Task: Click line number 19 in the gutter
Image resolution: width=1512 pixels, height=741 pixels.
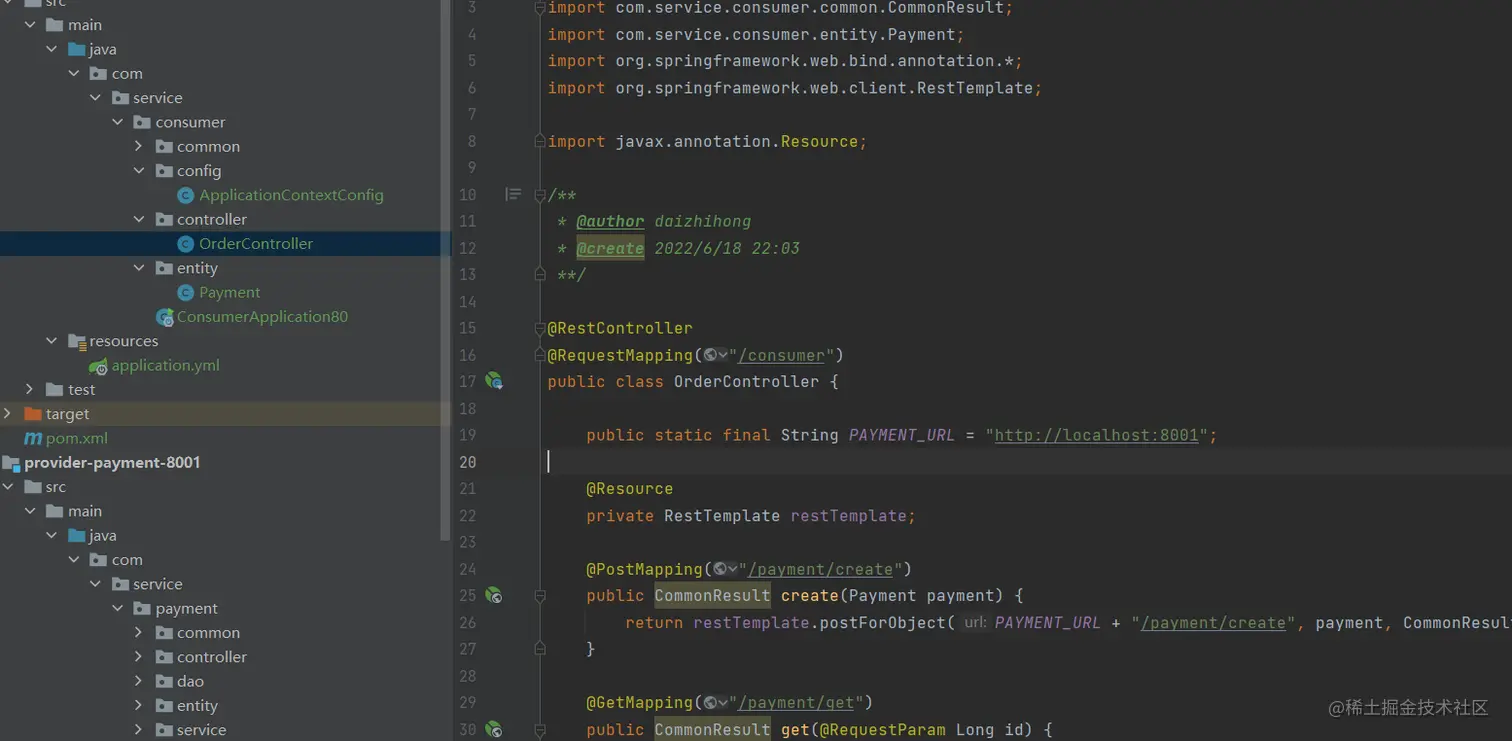Action: tap(467, 435)
